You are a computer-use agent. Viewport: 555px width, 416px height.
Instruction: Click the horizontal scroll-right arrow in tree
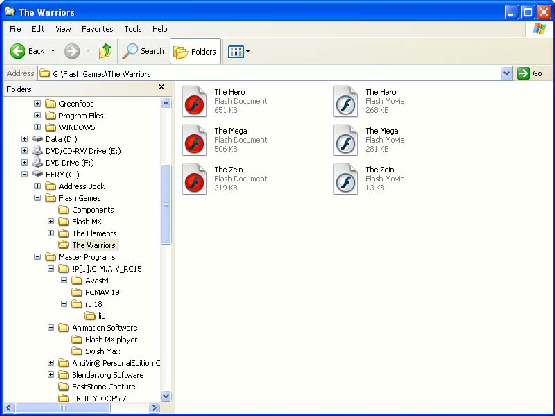tap(154, 408)
